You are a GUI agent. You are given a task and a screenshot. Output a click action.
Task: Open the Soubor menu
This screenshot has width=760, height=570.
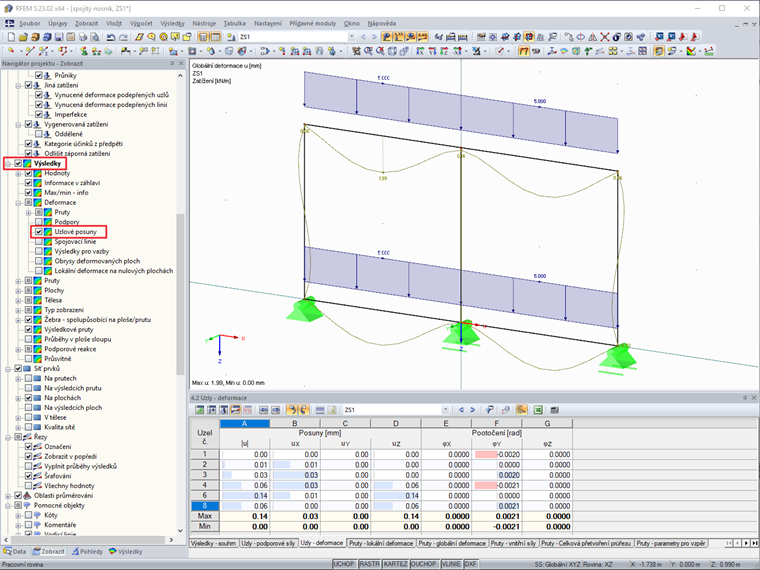pos(30,23)
